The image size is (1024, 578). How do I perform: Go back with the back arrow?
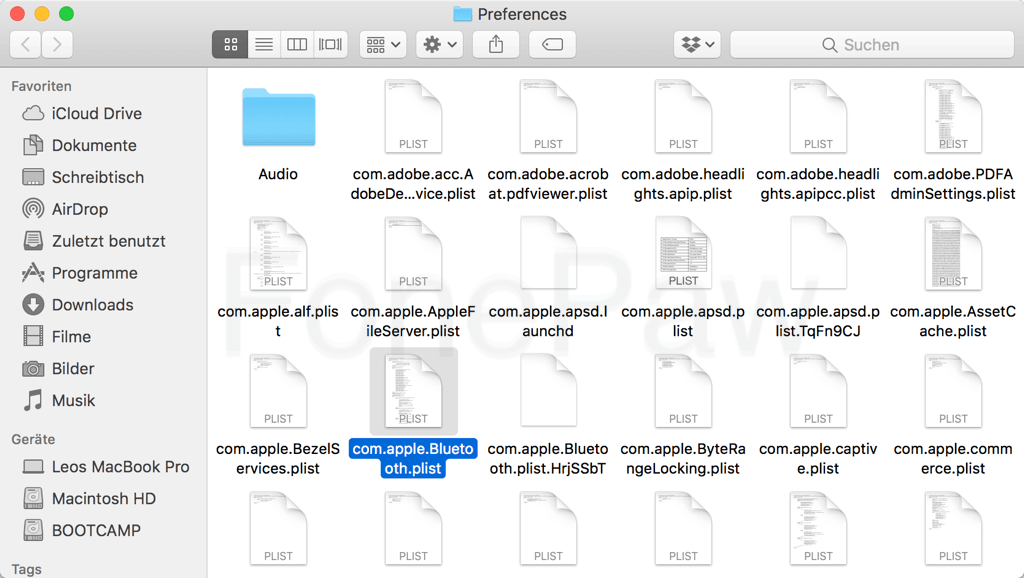click(25, 44)
